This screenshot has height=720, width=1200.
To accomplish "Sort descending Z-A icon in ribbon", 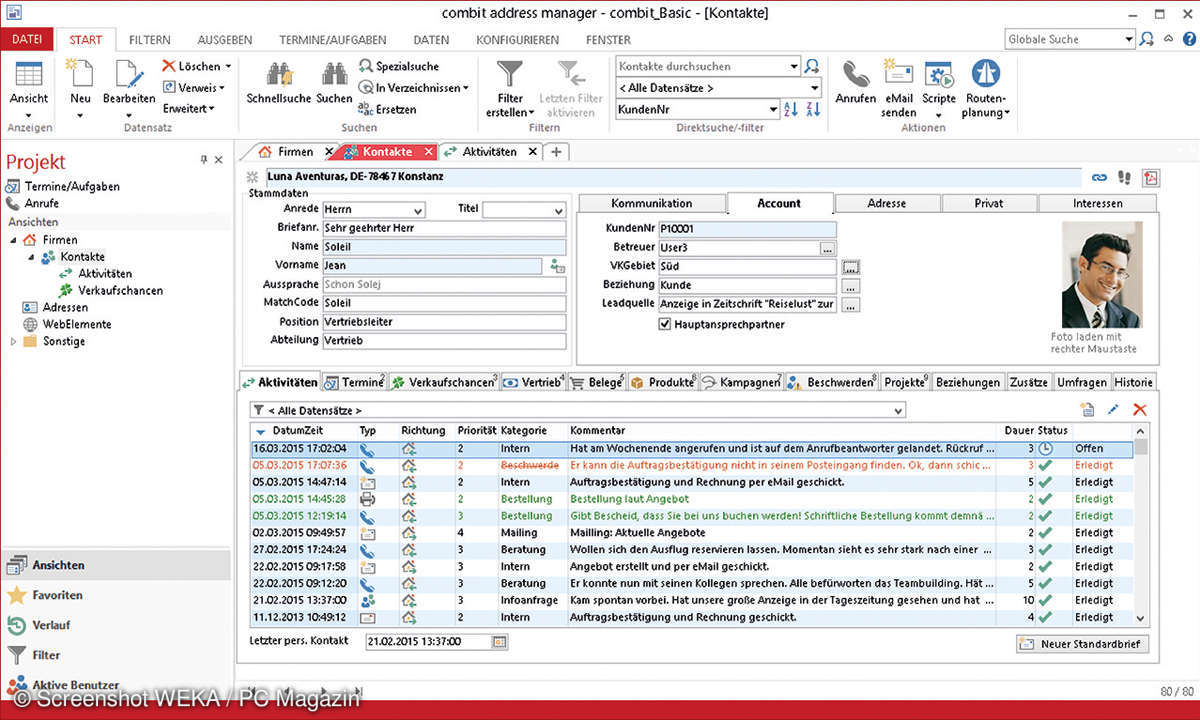I will (x=811, y=109).
